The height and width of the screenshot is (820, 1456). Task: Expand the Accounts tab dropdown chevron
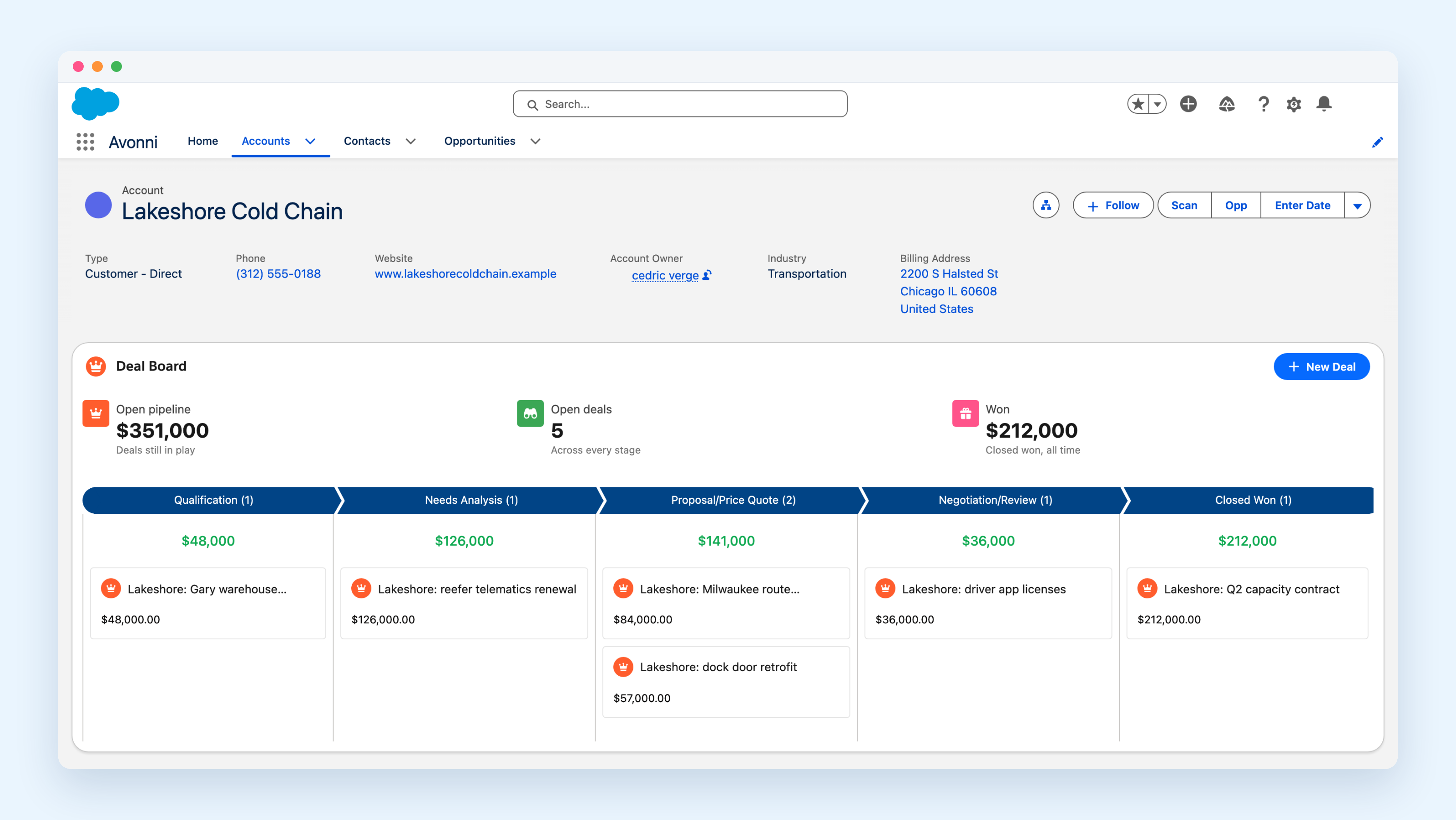pyautogui.click(x=310, y=141)
